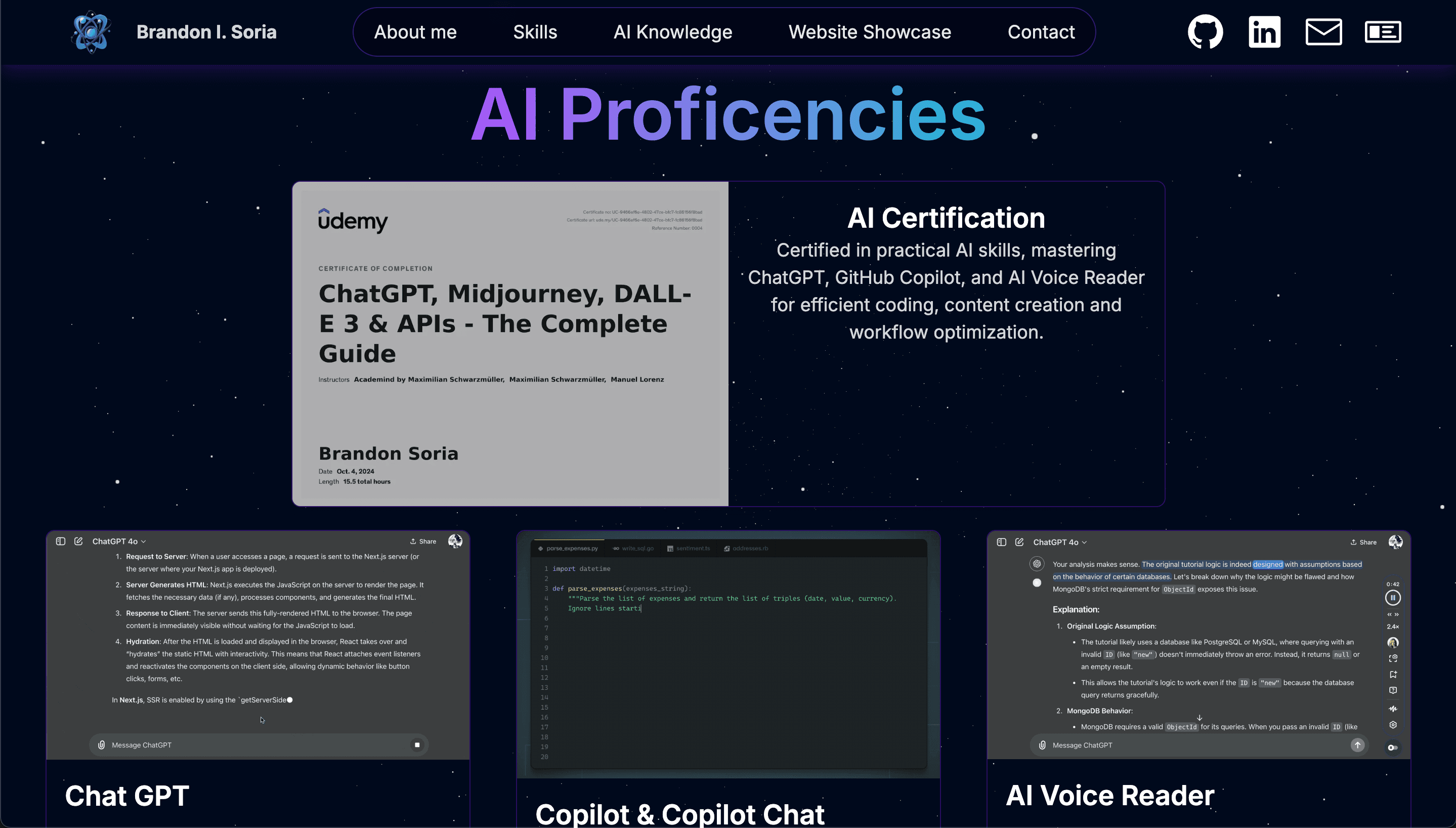Open the GitHub profile icon

click(1205, 32)
